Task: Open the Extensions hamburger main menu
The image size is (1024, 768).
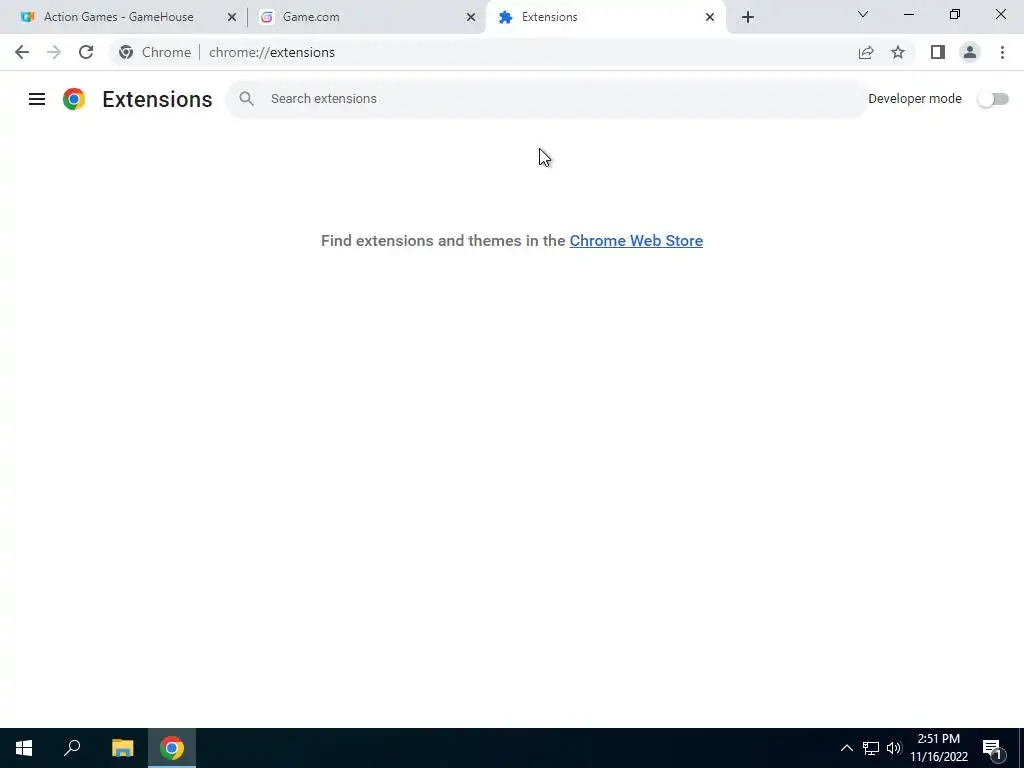Action: click(37, 99)
